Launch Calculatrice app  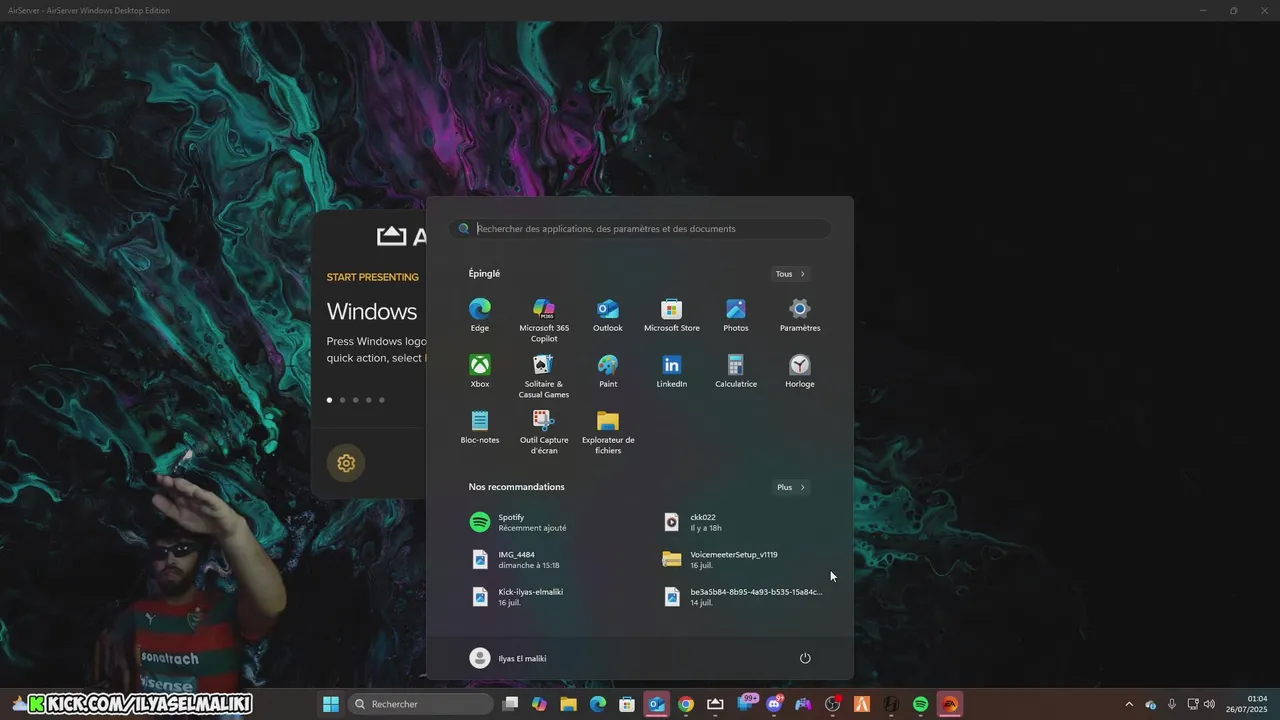pyautogui.click(x=736, y=371)
